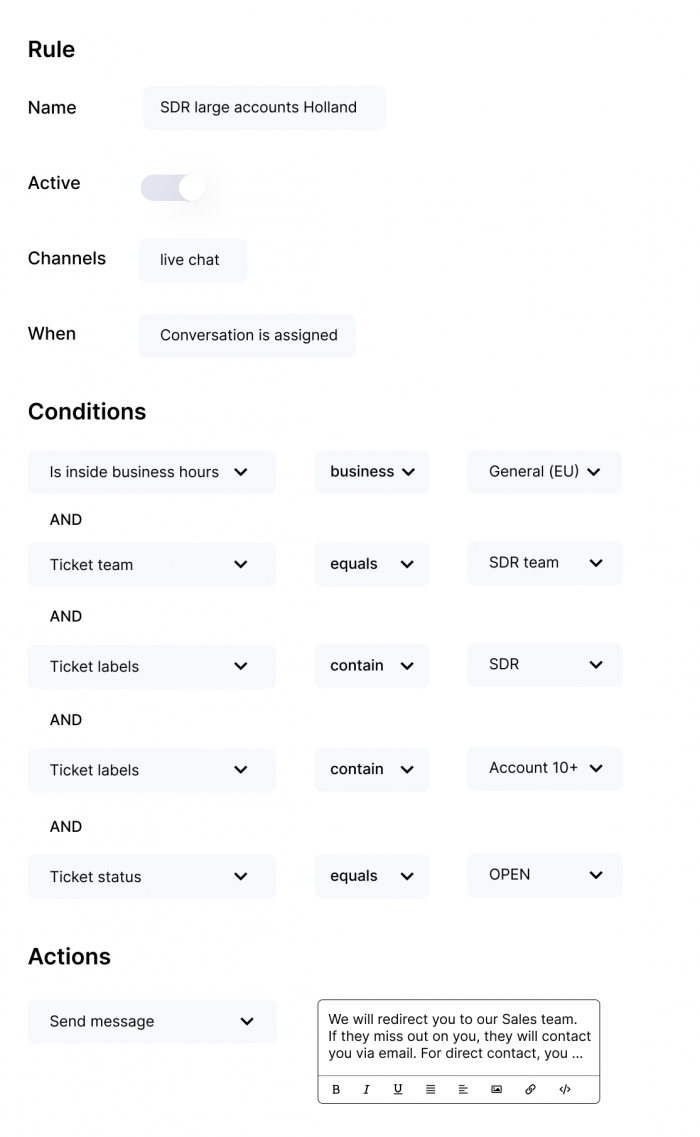Add a hyperlink using the link icon

point(530,1089)
